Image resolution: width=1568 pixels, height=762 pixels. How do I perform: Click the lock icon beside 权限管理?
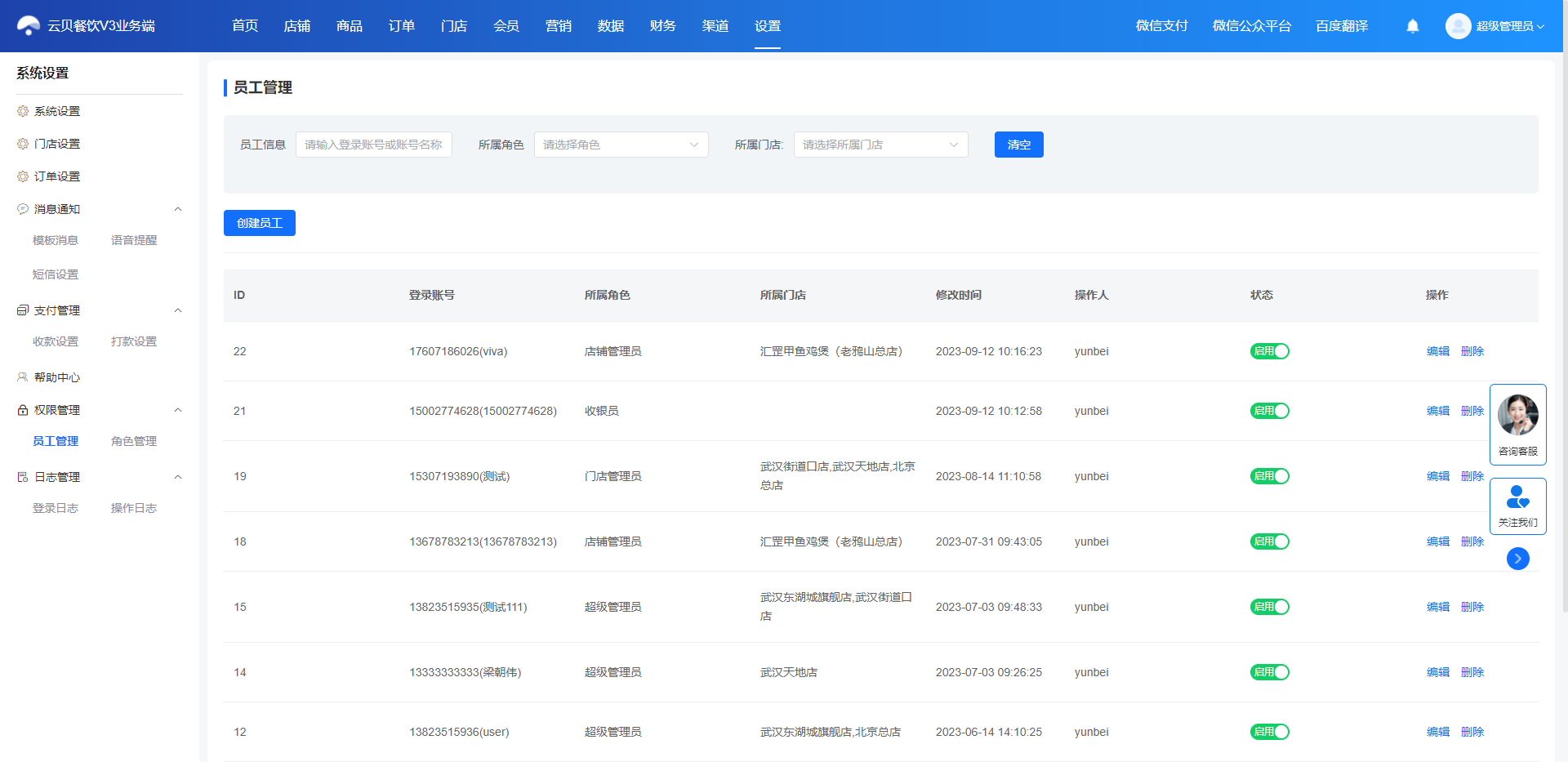pyautogui.click(x=23, y=410)
